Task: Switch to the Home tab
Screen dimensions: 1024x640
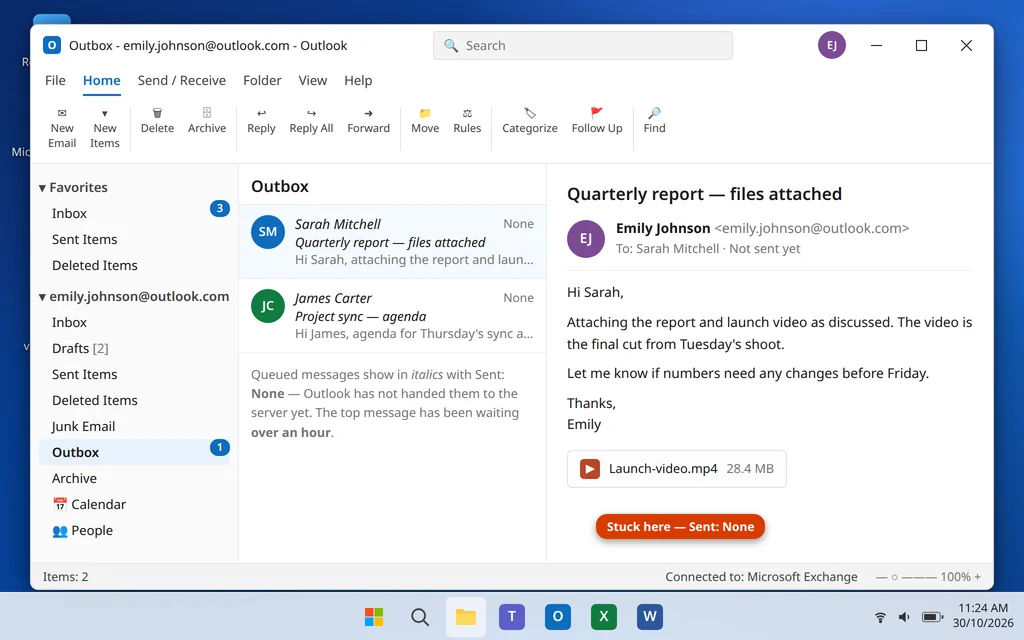Action: [101, 80]
